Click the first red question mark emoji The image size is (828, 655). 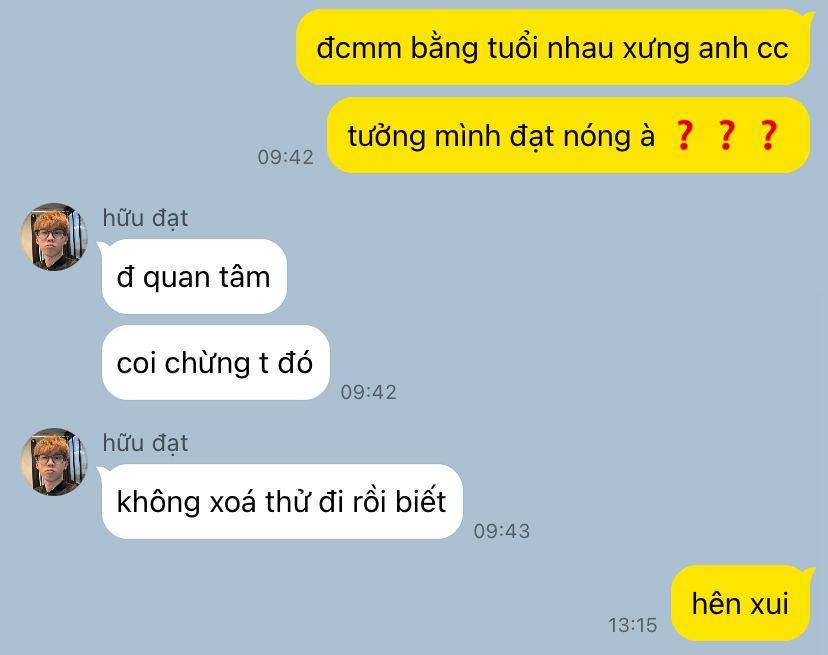tap(684, 136)
